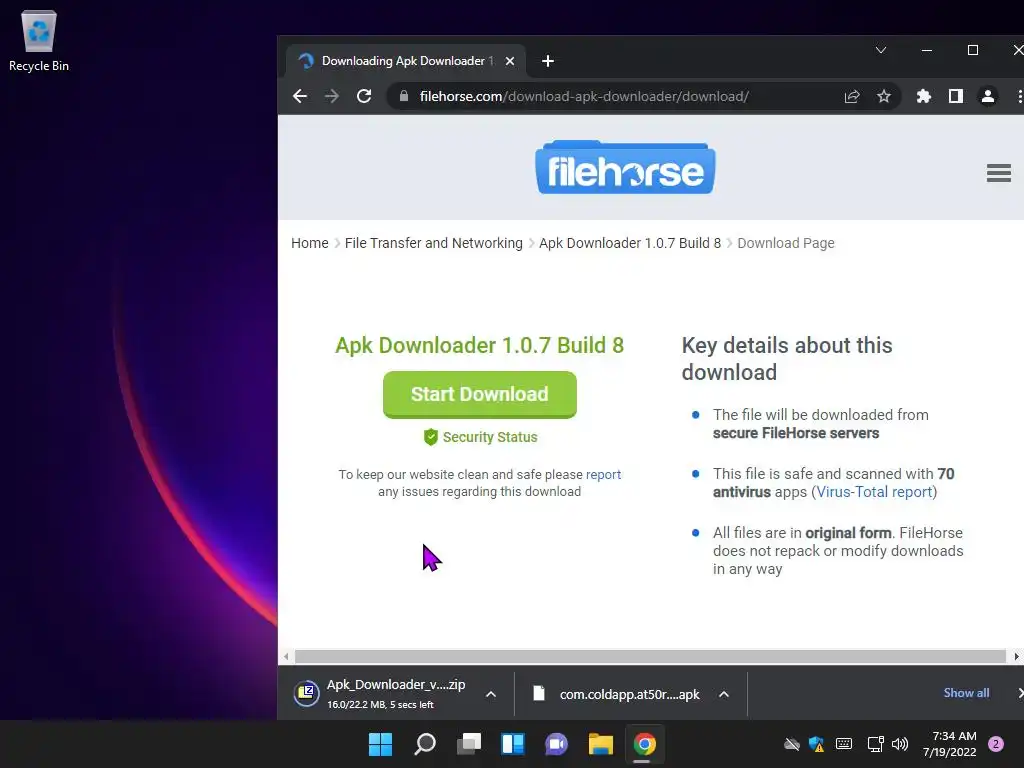Toggle Chrome side panel
Viewport: 1024px width, 768px height.
pos(955,97)
